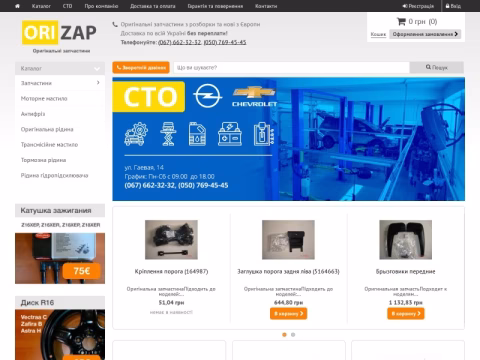Image resolution: width=480 pixels, height=360 pixels.
Task: Click the Диск R16 sidebar heading
Action: click(x=37, y=303)
